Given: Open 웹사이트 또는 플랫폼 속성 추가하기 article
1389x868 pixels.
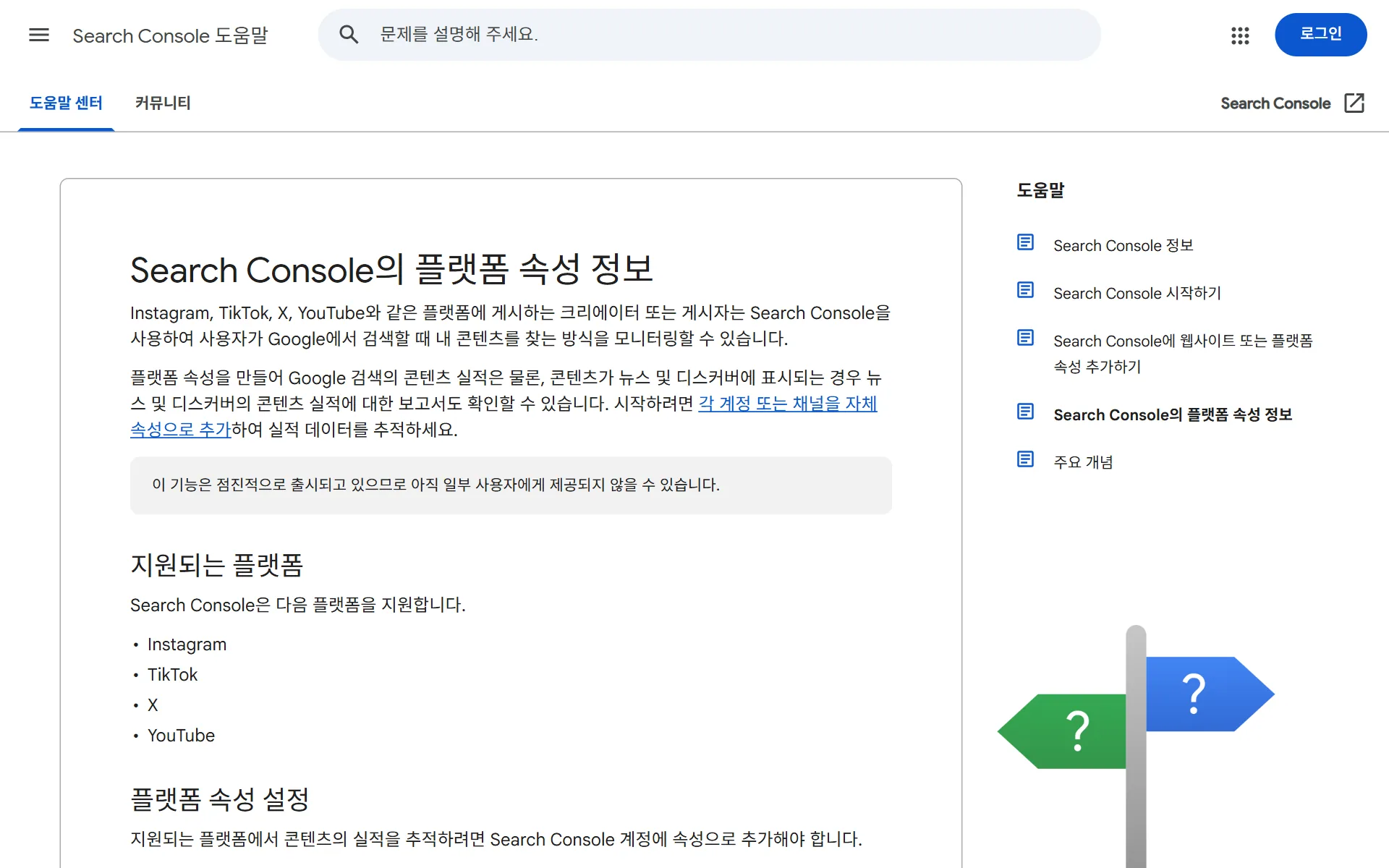Looking at the screenshot, I should 1183,354.
